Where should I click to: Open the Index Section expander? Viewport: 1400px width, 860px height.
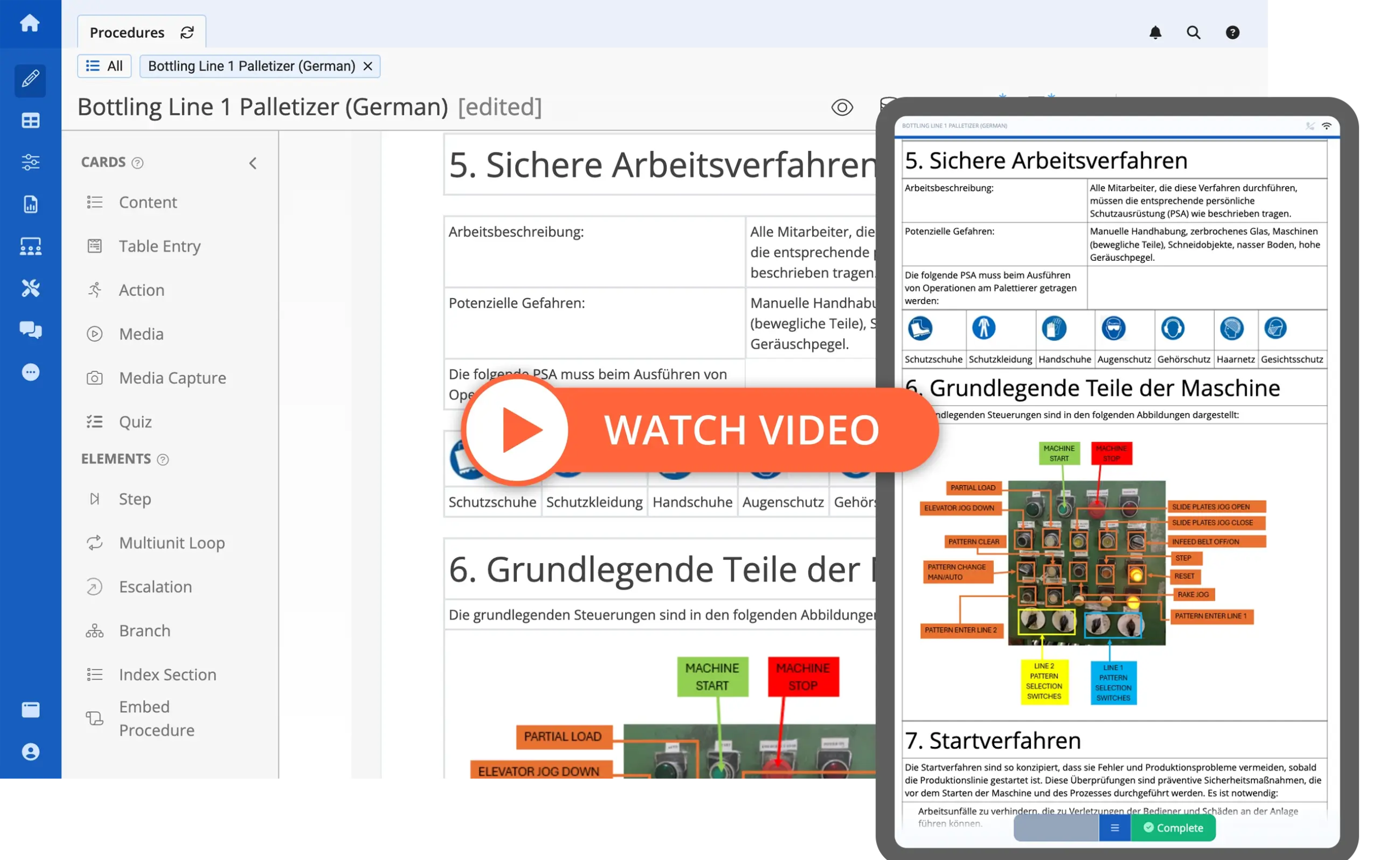pyautogui.click(x=168, y=674)
